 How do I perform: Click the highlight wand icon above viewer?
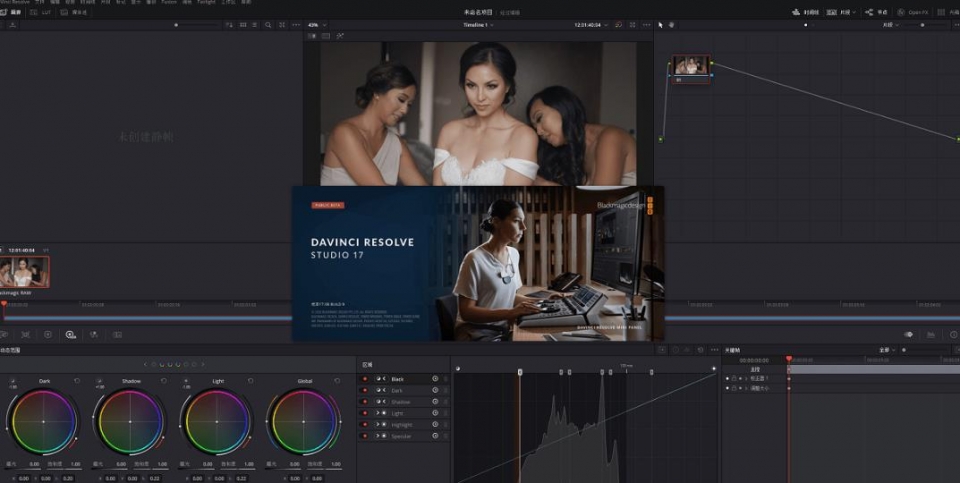coord(340,36)
